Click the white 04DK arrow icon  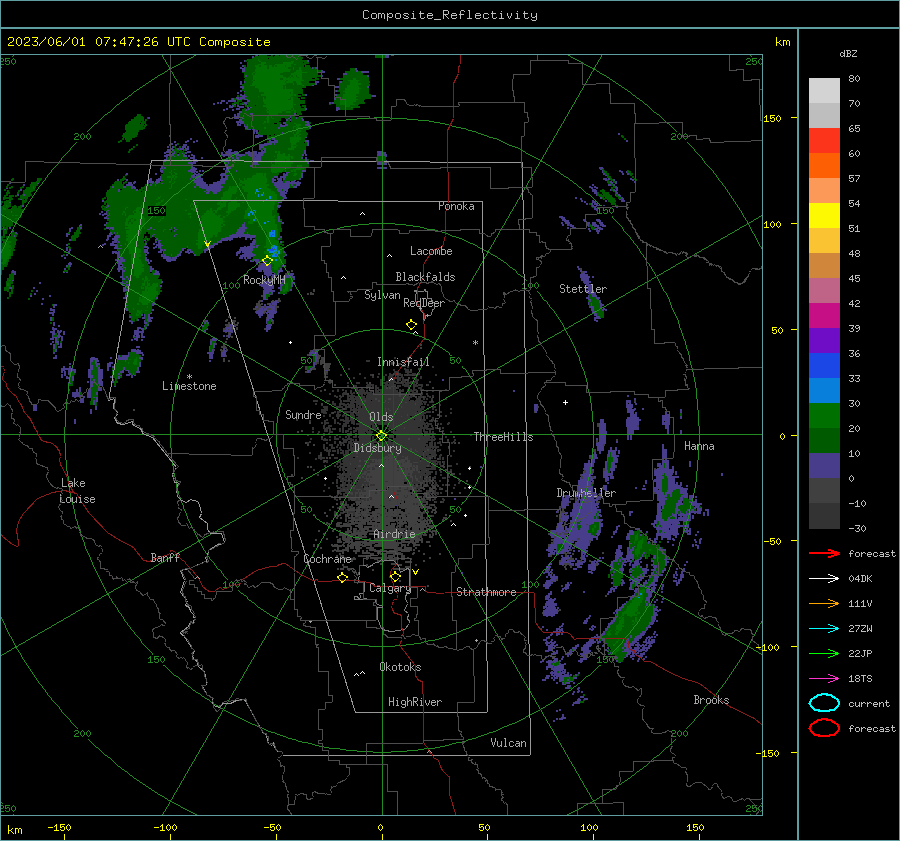[x=824, y=578]
